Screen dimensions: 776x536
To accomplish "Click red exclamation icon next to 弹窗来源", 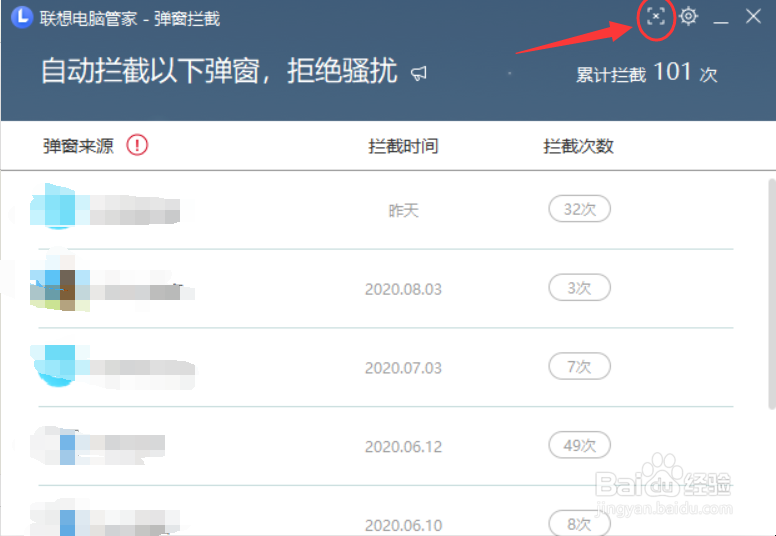I will 137,145.
